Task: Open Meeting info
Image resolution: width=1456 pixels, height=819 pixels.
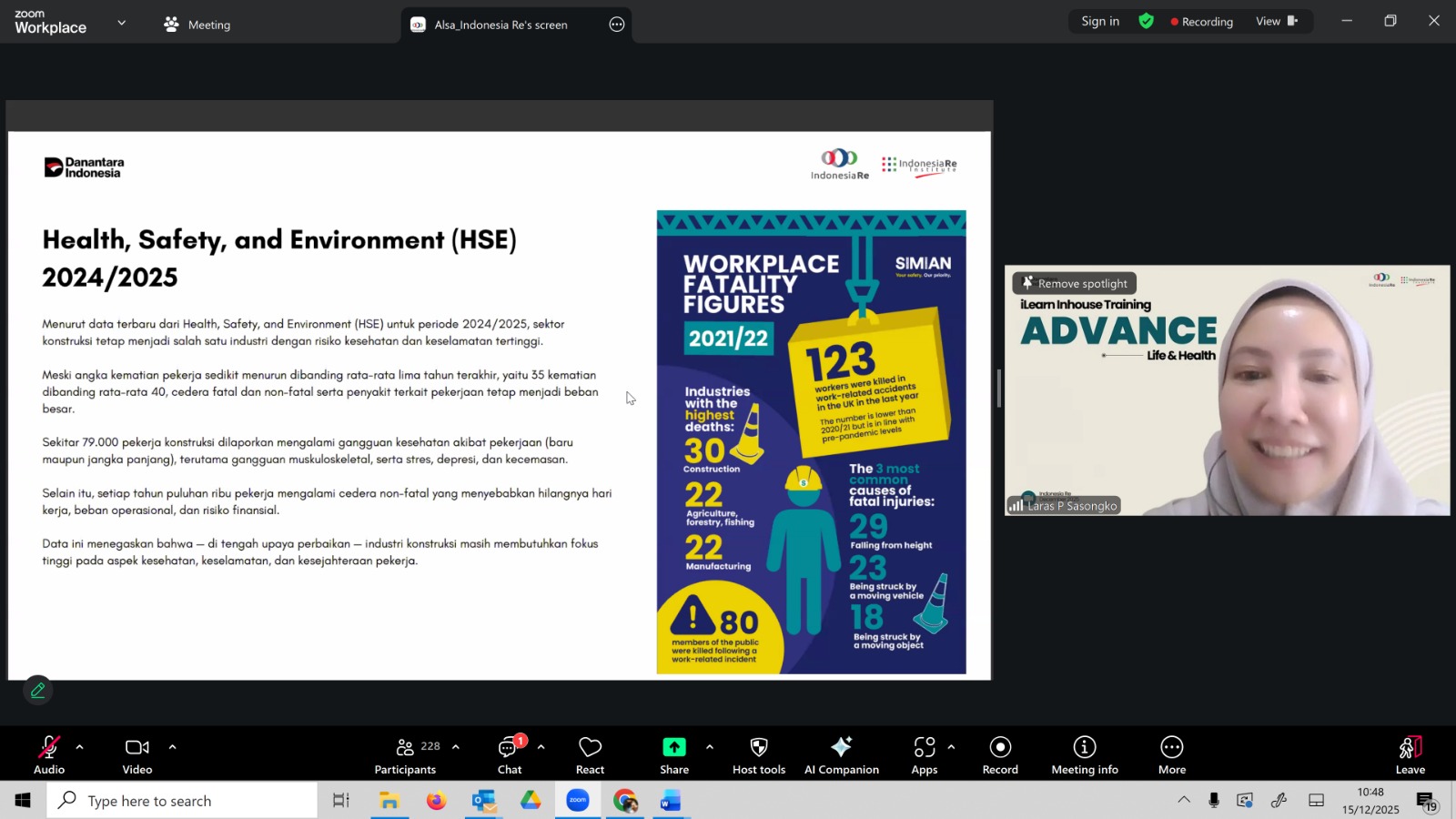Action: pyautogui.click(x=1084, y=755)
